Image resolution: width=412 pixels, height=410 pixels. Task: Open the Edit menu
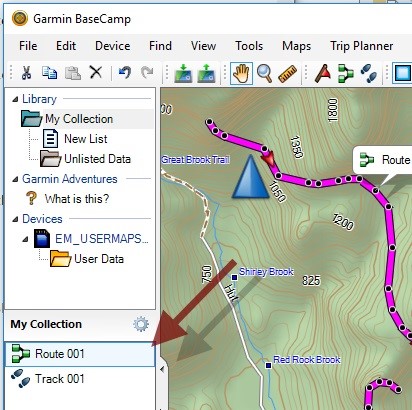tap(66, 46)
